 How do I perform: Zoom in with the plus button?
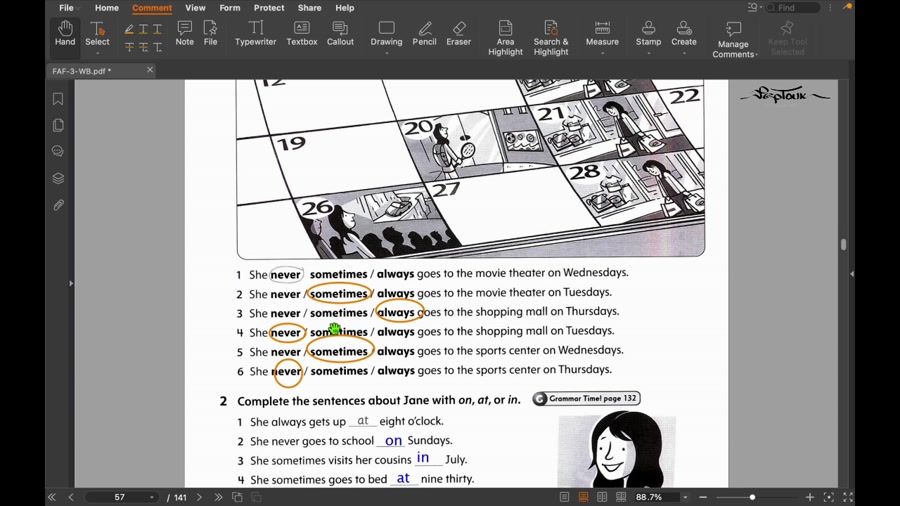(x=810, y=497)
